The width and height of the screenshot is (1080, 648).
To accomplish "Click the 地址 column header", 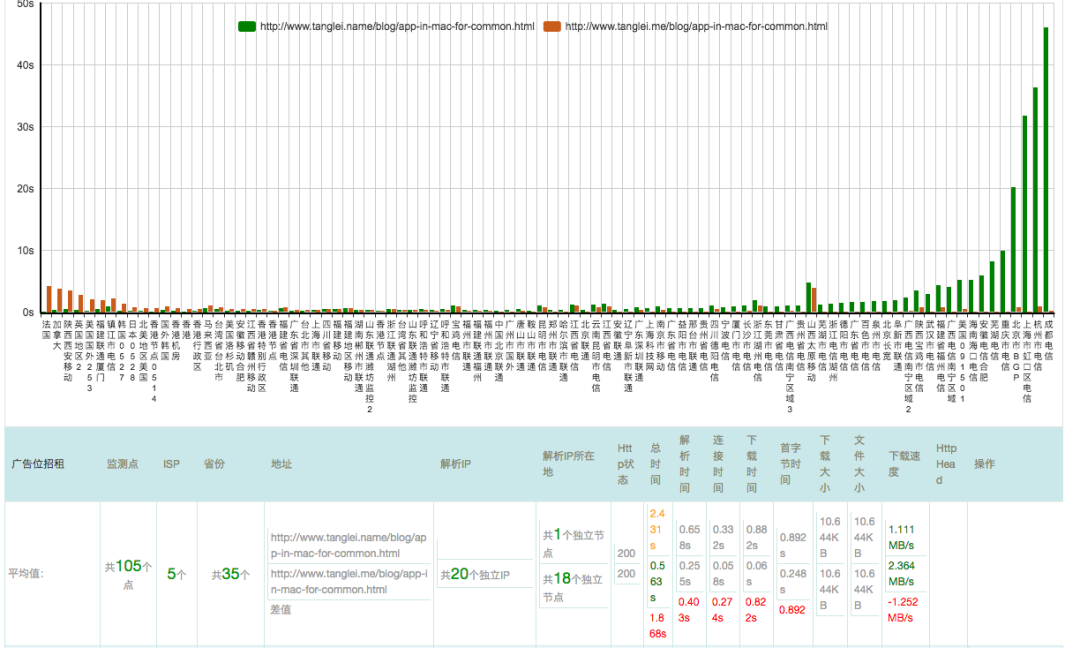I will point(281,464).
